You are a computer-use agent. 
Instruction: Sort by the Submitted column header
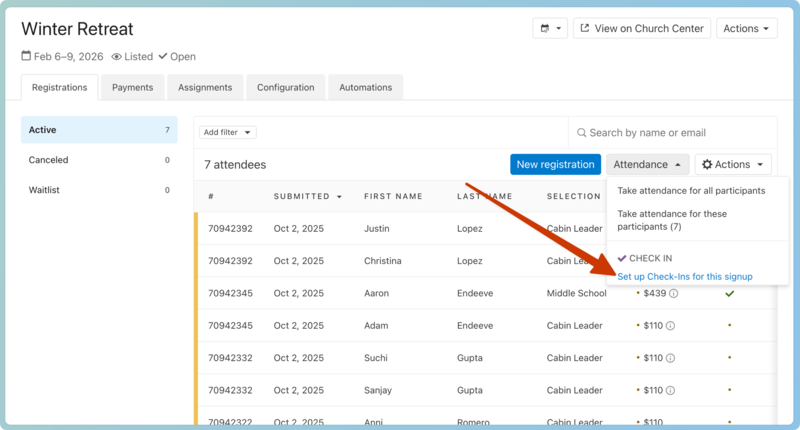pyautogui.click(x=307, y=196)
